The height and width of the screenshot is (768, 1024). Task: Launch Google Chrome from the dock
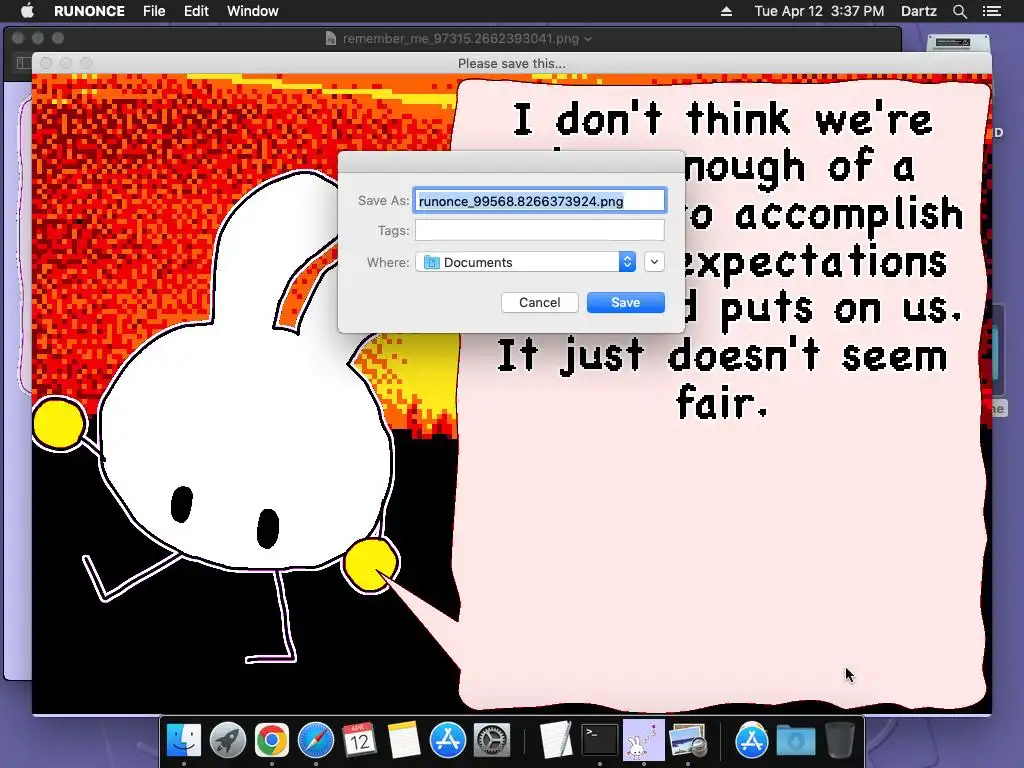point(272,741)
